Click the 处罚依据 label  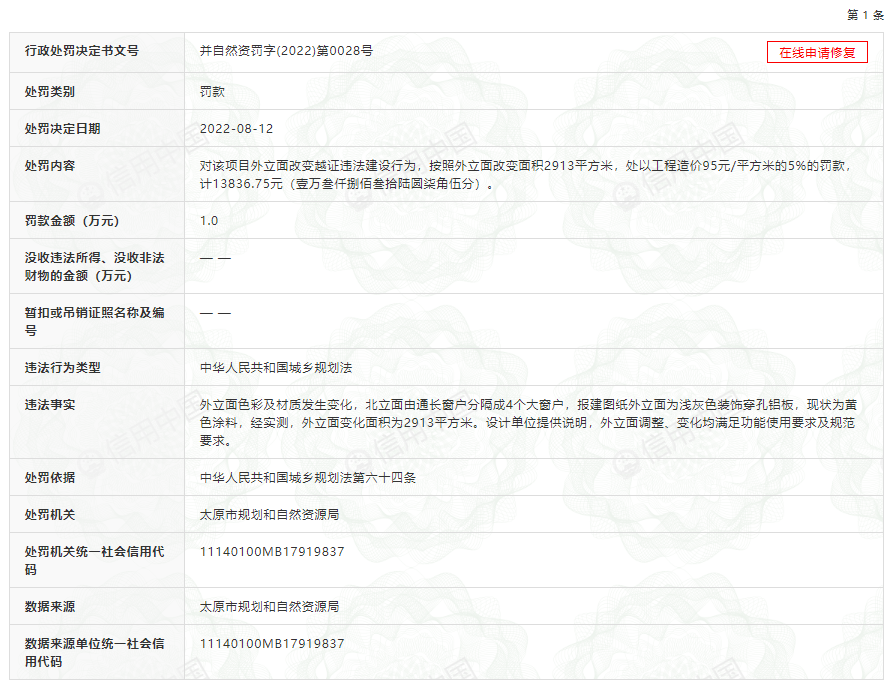(x=50, y=478)
